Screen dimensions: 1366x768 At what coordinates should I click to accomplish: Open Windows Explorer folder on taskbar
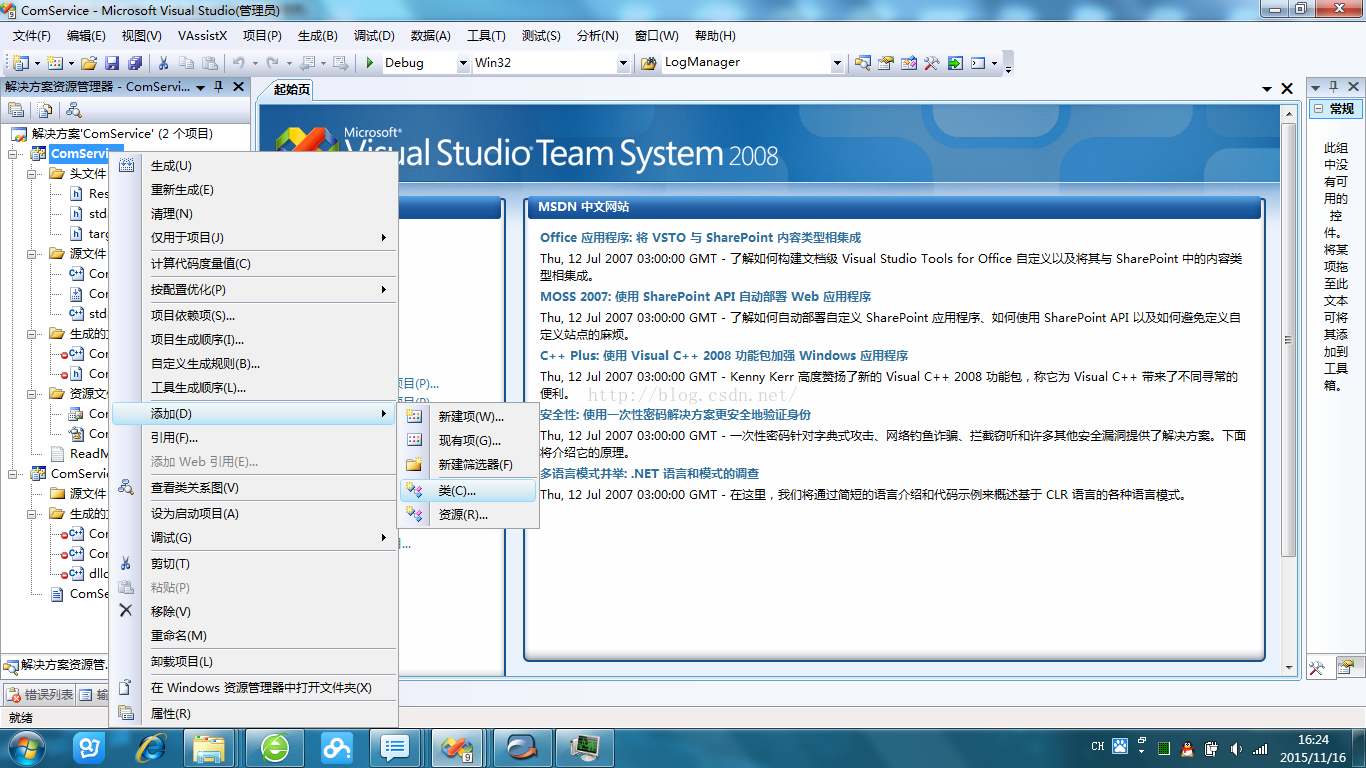coord(209,747)
